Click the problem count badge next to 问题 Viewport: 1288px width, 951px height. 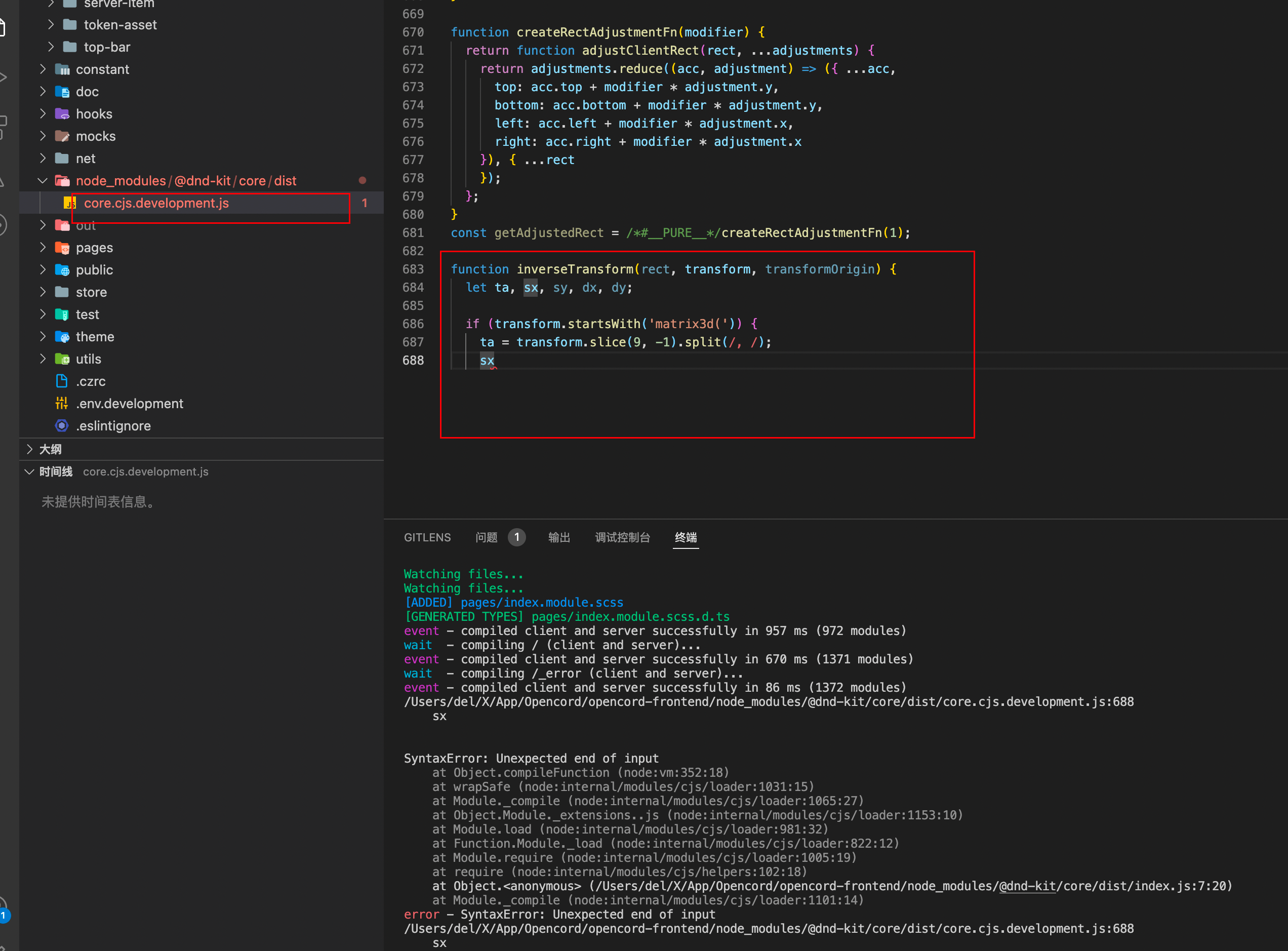click(517, 537)
